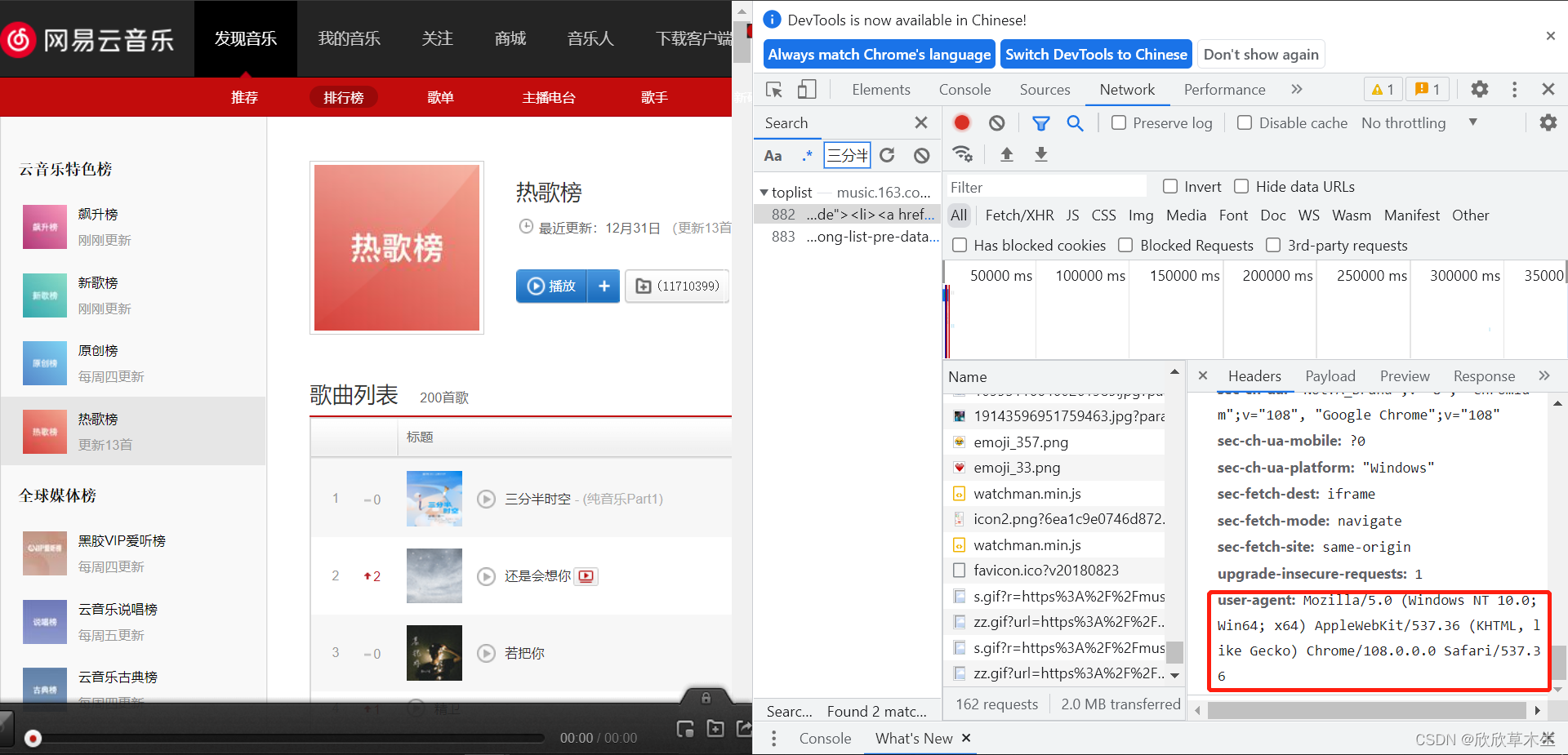
Task: Collapse the toplist search result tree
Action: tap(764, 193)
